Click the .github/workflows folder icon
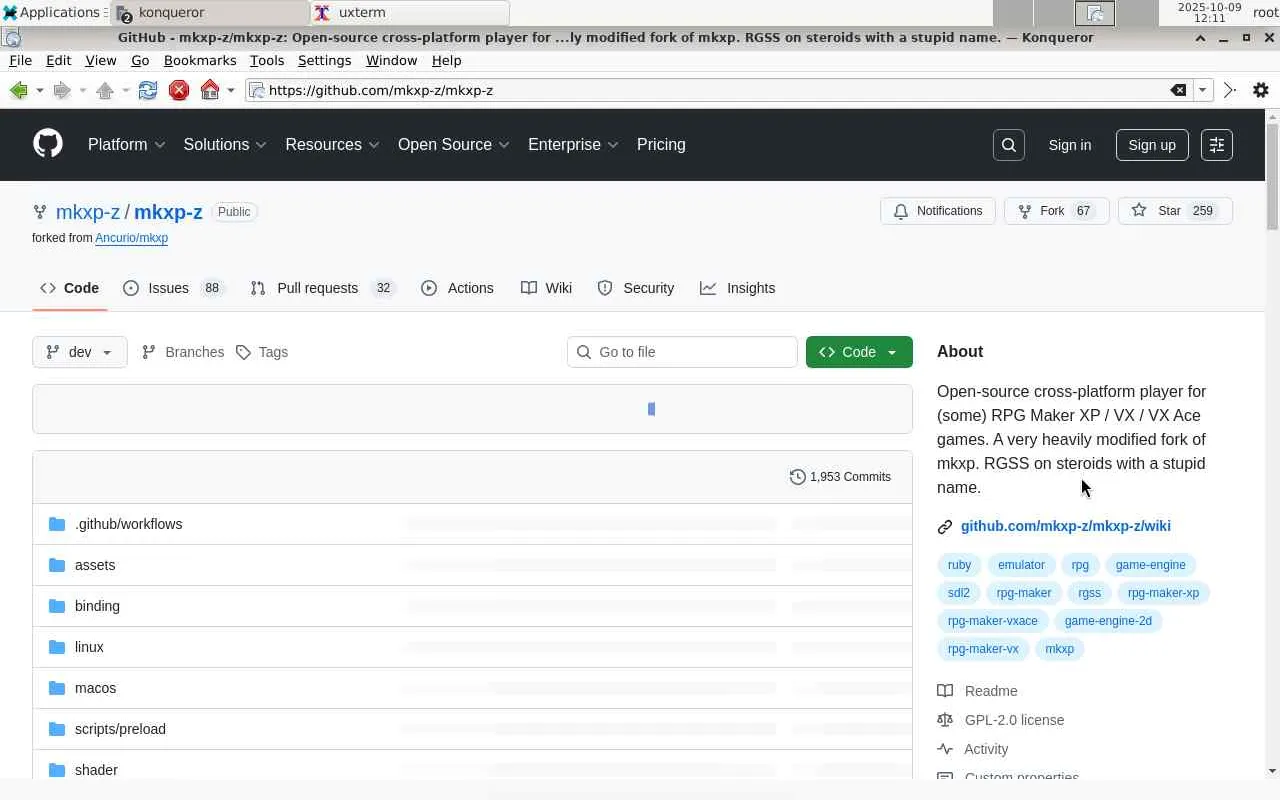The image size is (1280, 800). click(x=57, y=524)
